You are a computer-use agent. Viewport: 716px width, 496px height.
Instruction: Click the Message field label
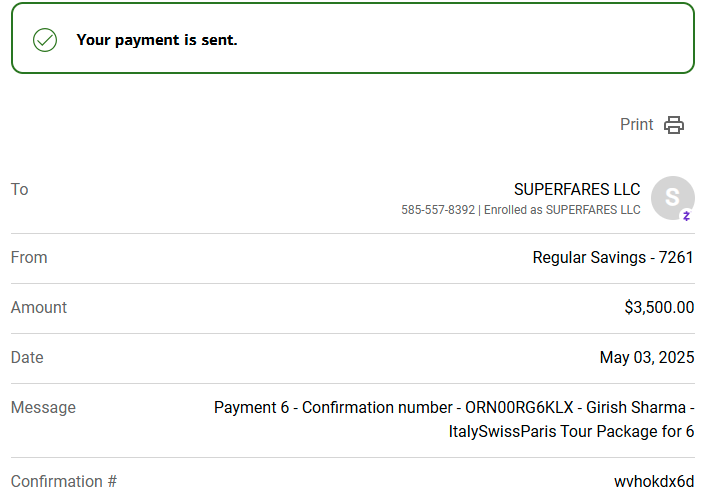coord(43,407)
